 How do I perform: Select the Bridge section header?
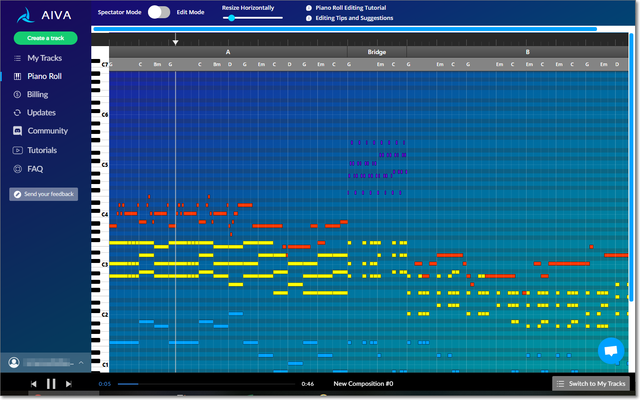(376, 51)
